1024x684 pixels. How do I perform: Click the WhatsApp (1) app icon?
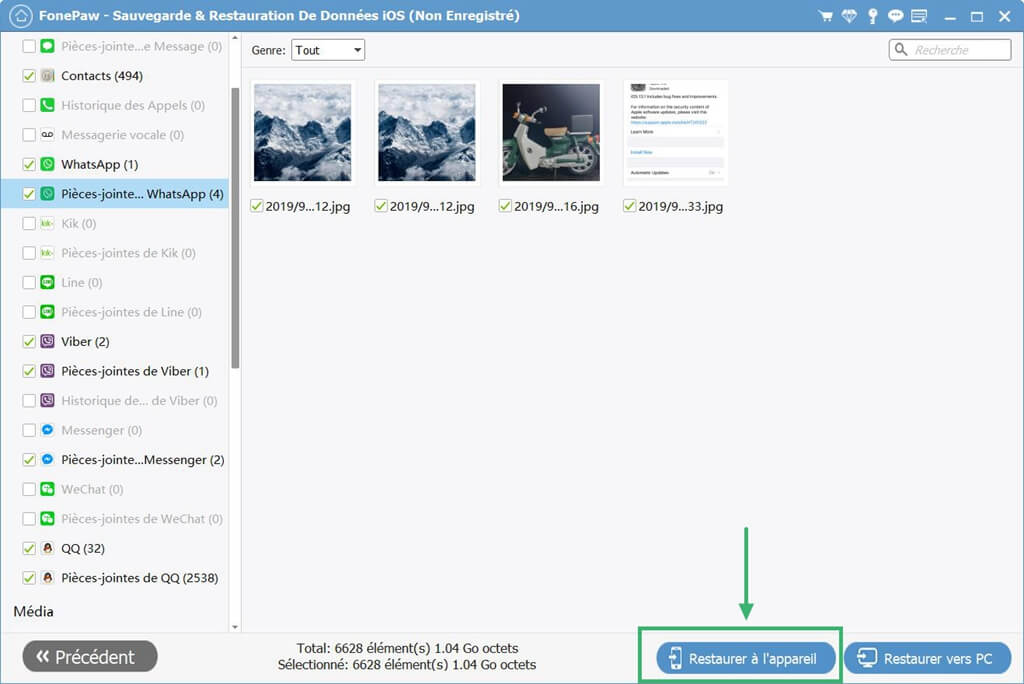(48, 164)
